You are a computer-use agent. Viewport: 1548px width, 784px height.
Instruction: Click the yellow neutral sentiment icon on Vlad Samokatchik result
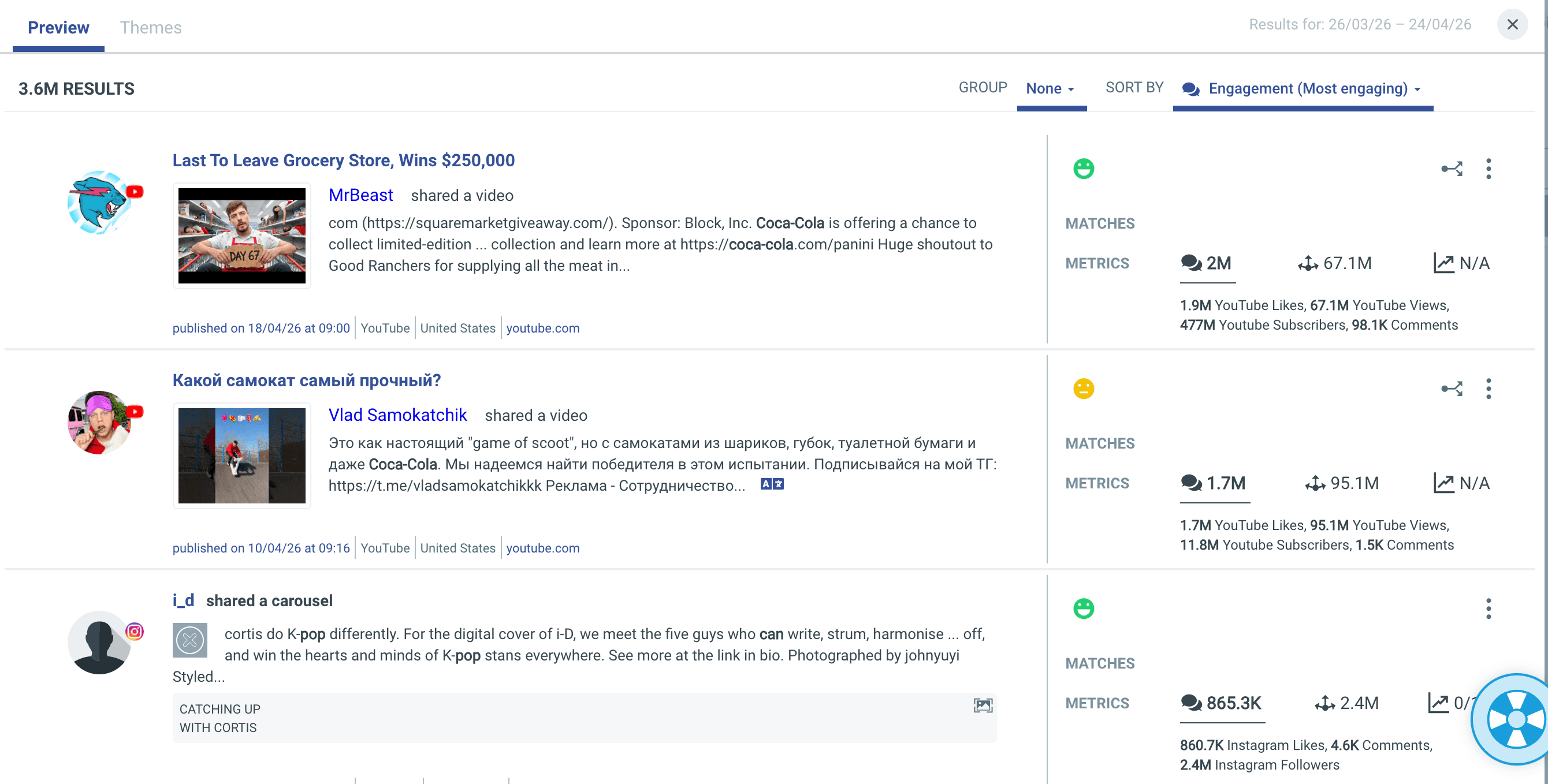coord(1083,389)
